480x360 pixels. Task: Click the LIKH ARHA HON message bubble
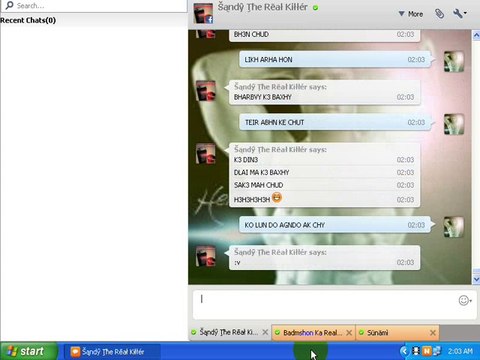pos(335,60)
